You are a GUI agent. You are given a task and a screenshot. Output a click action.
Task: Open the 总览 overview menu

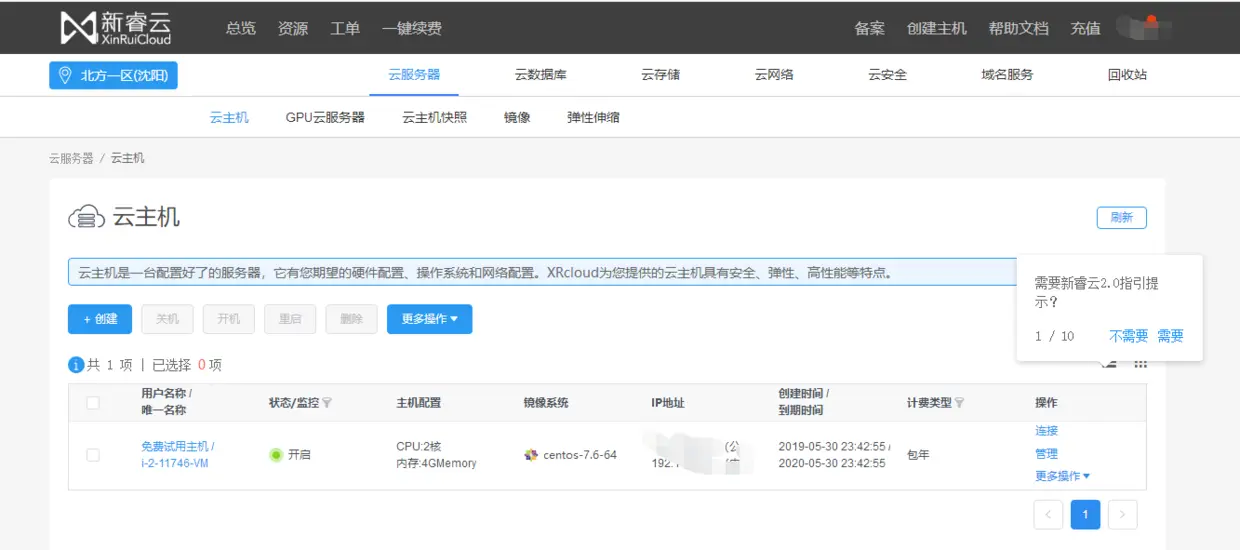[x=241, y=28]
